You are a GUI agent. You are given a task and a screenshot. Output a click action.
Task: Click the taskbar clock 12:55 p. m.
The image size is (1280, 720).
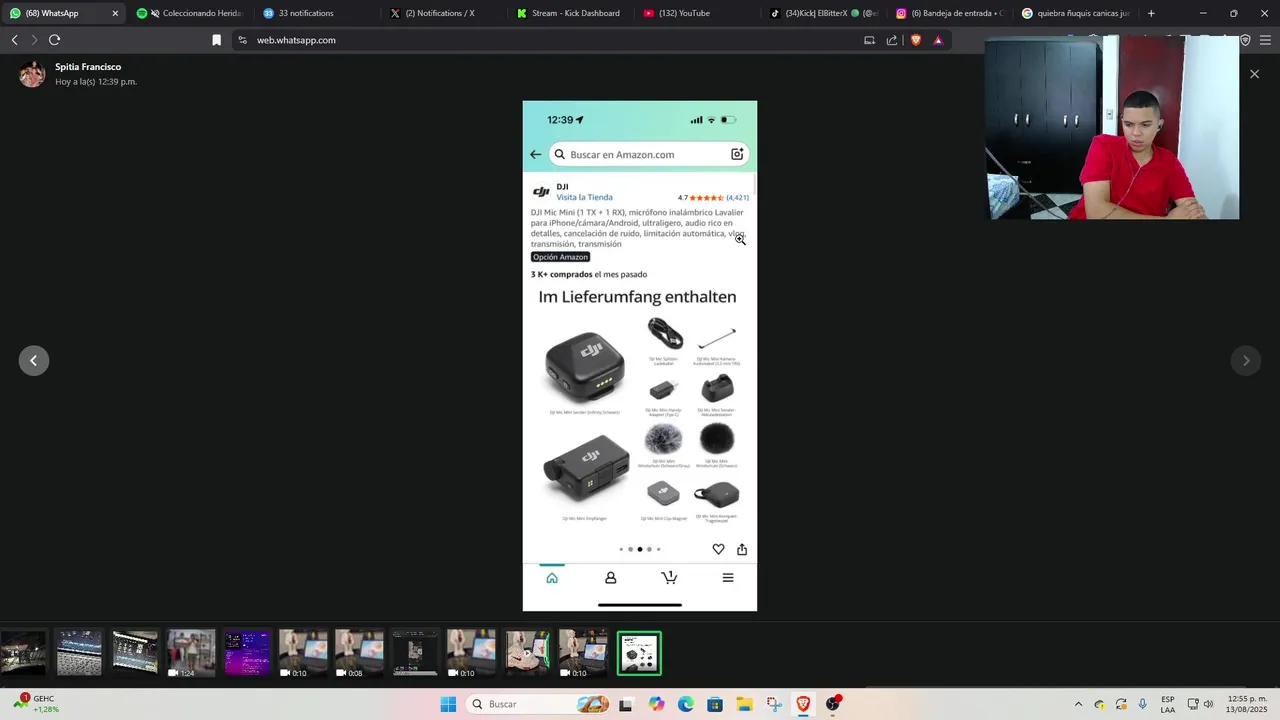tap(1247, 704)
